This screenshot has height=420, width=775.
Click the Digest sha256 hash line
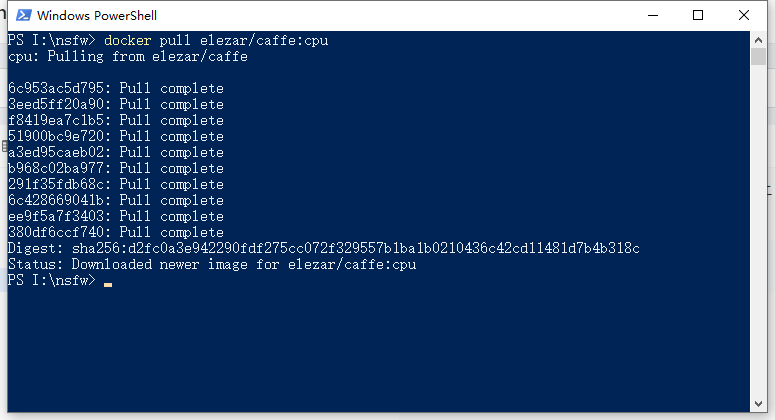[x=324, y=248]
